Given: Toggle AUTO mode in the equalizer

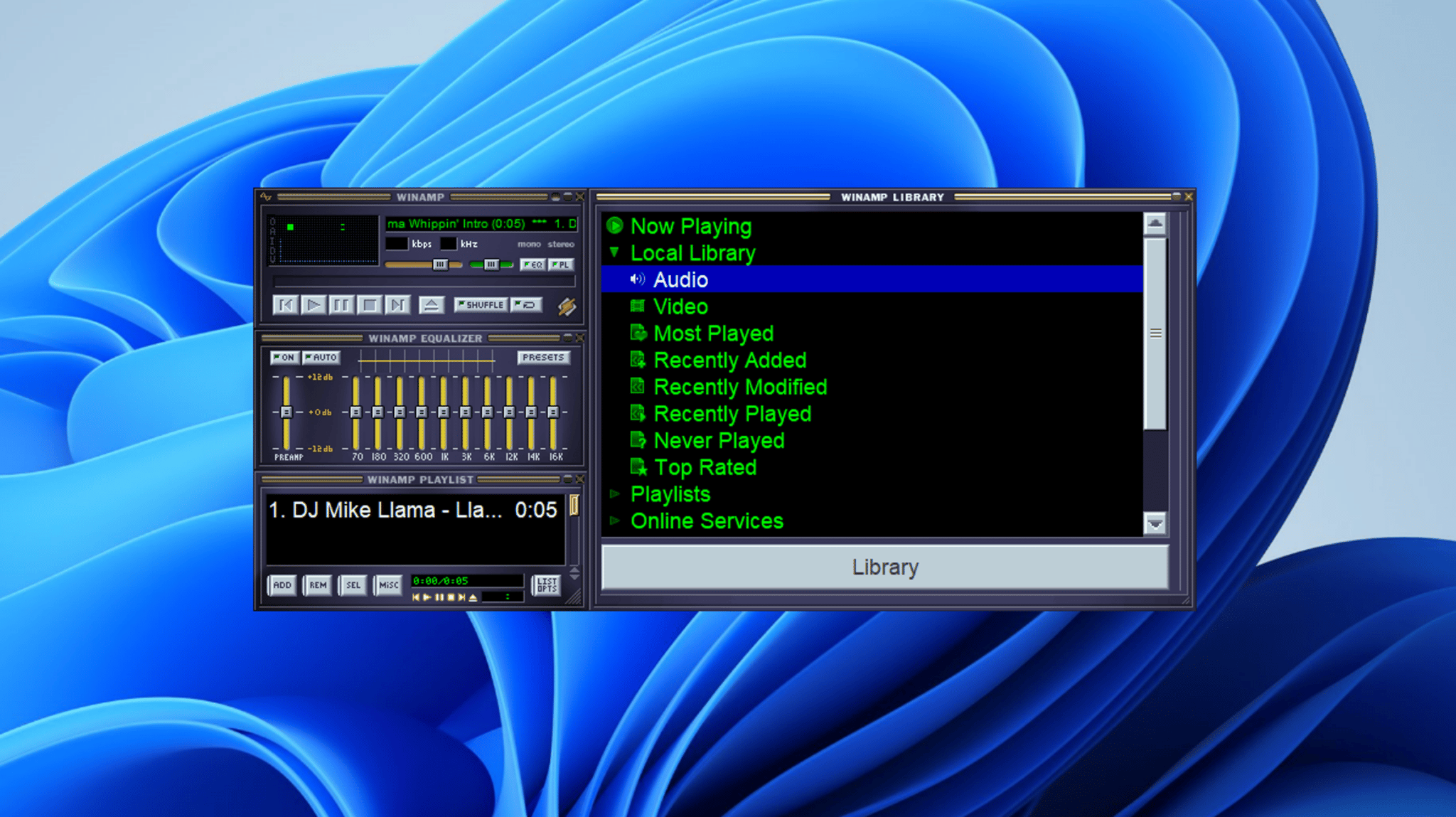Looking at the screenshot, I should pyautogui.click(x=321, y=357).
